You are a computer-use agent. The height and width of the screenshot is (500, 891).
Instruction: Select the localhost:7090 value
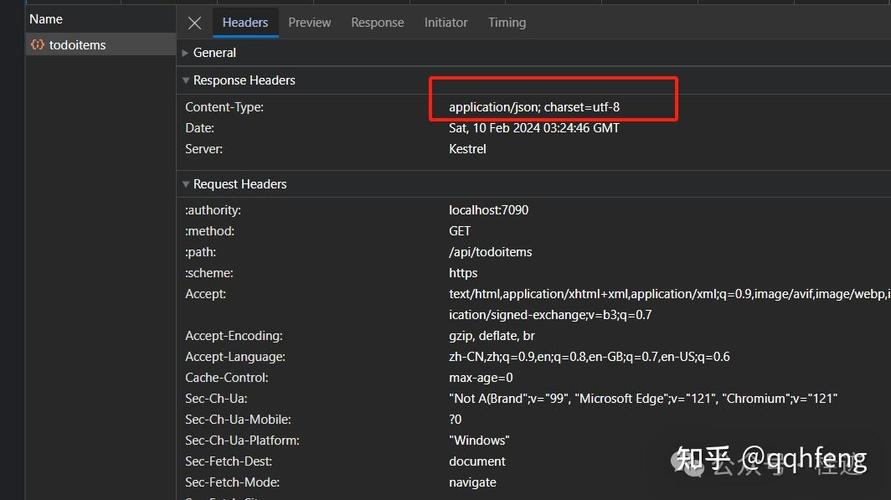tap(488, 210)
